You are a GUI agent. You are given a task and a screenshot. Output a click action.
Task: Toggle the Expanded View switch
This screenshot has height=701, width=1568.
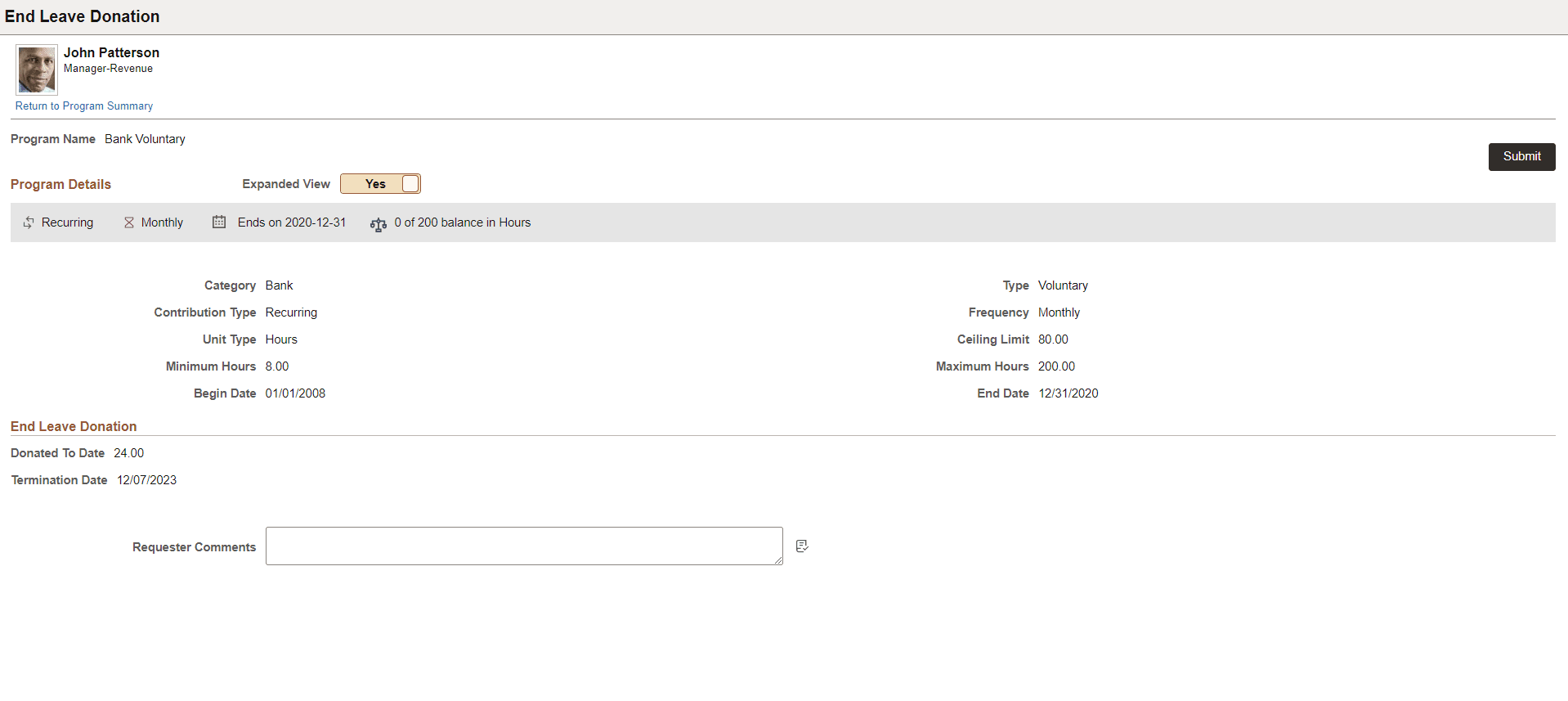[380, 184]
